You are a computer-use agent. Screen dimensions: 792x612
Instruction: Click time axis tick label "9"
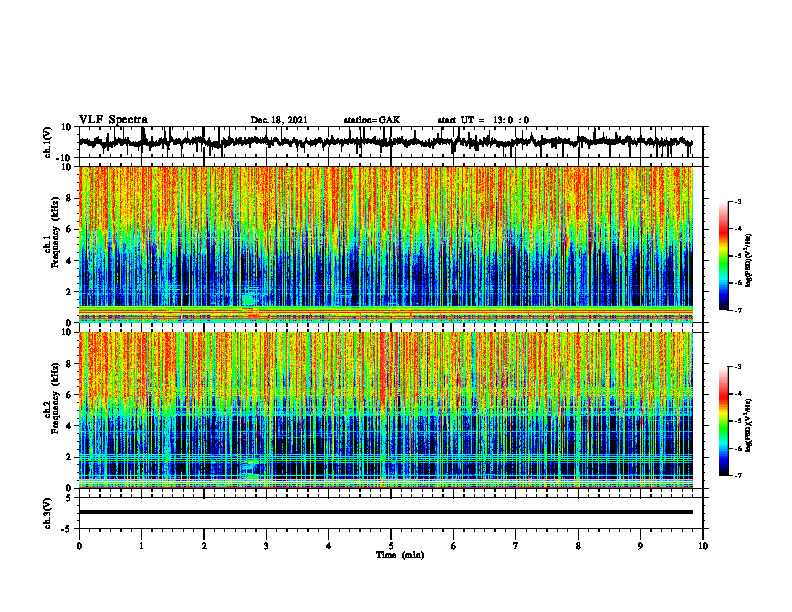pos(640,546)
